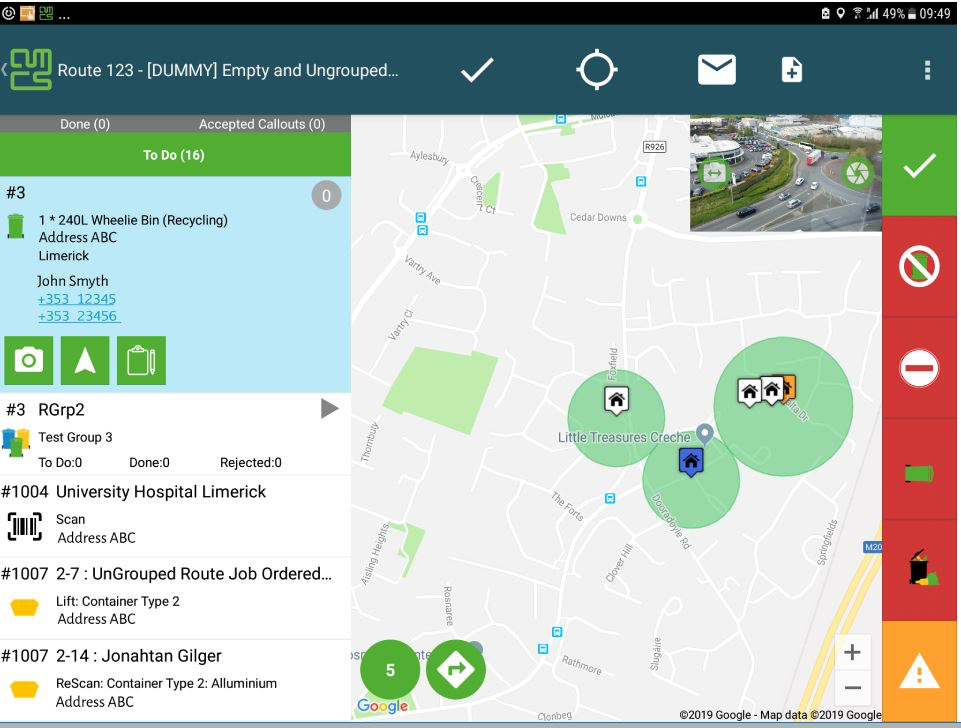Open the orange warning triangle at bottom right
Image resolution: width=961 pixels, height=728 pixels.
(x=918, y=671)
